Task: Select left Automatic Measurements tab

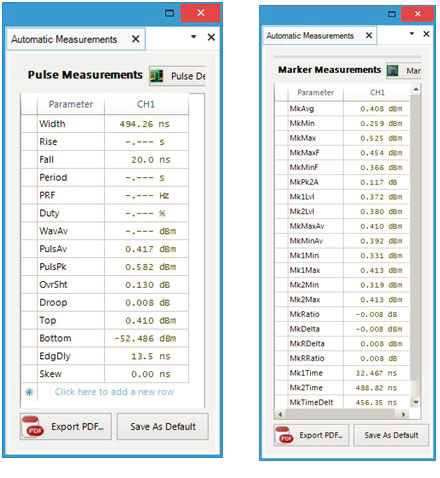Action: [x=64, y=39]
